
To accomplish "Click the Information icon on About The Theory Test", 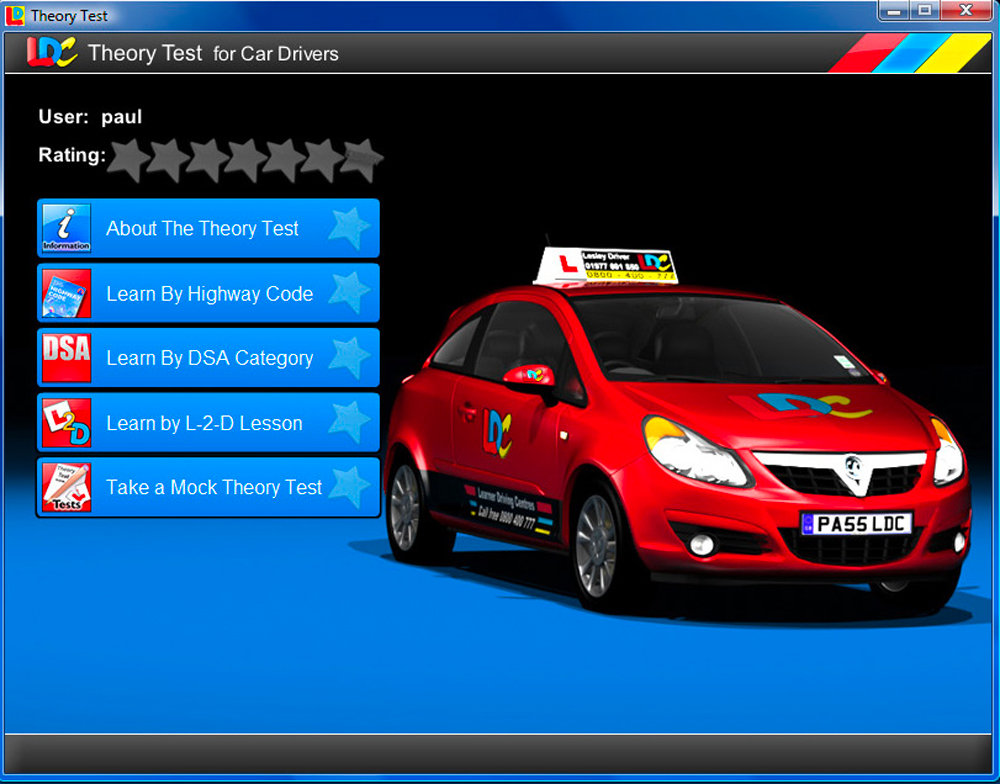I will pyautogui.click(x=66, y=228).
